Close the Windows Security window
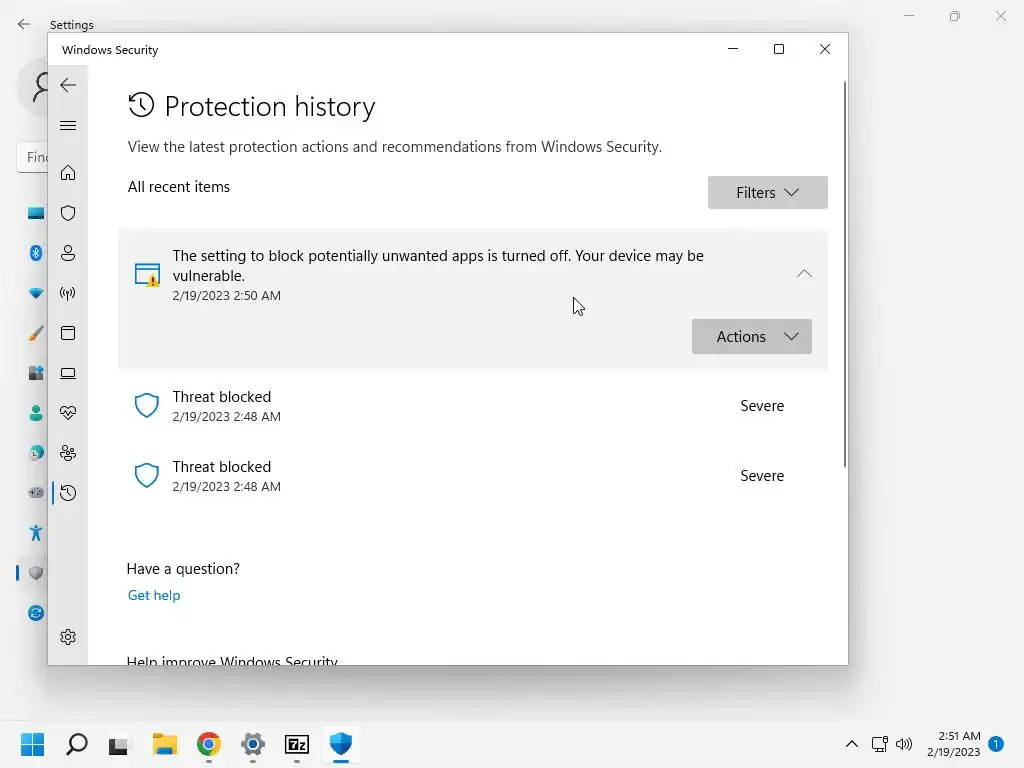The height and width of the screenshot is (768, 1024). tap(825, 49)
